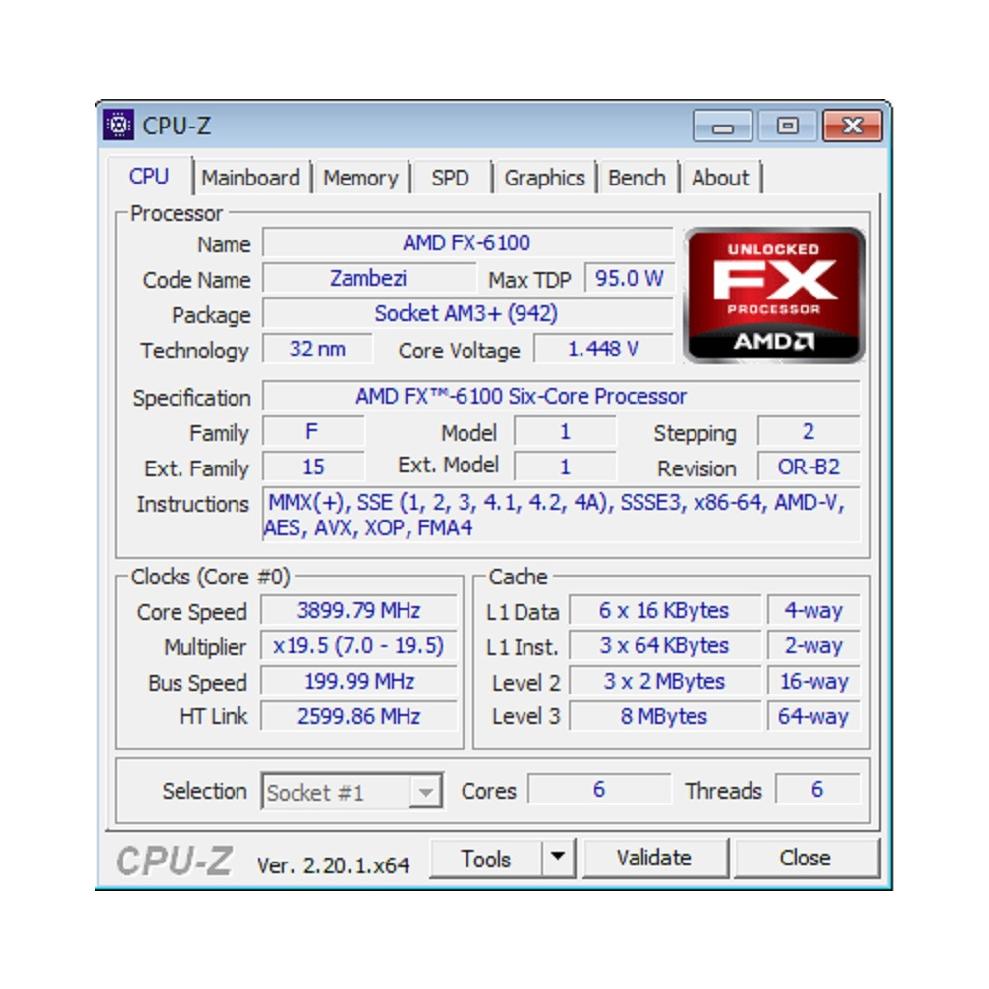Click the Core Speed value field
Viewport: 989px width, 989px height.
(359, 611)
